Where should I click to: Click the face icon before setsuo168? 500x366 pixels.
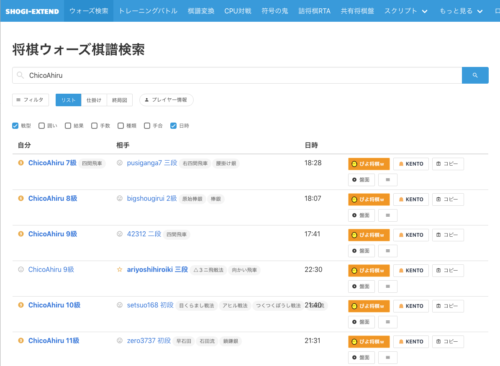coord(120,305)
